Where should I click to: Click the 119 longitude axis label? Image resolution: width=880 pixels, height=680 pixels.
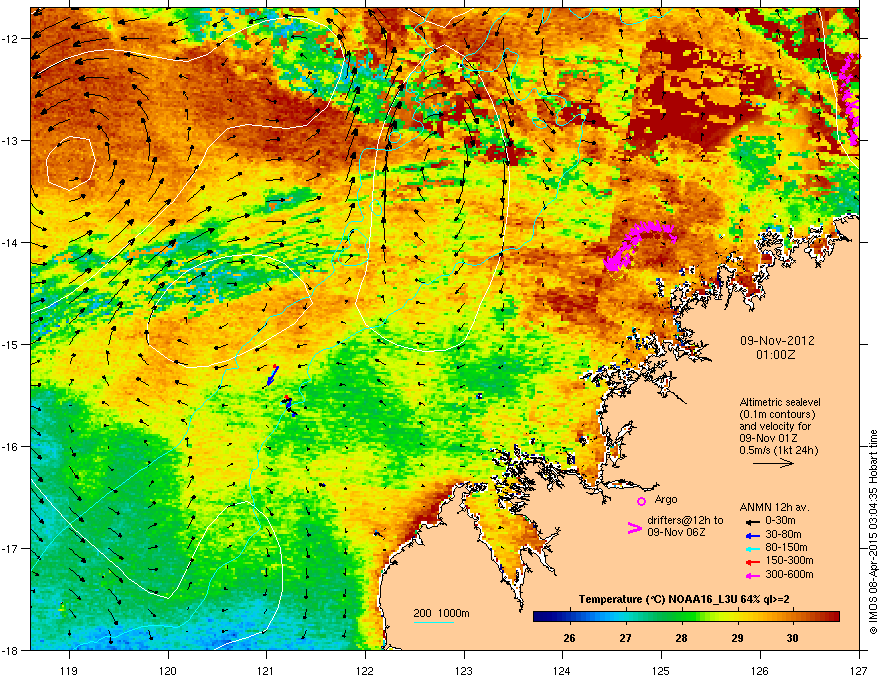tap(69, 670)
